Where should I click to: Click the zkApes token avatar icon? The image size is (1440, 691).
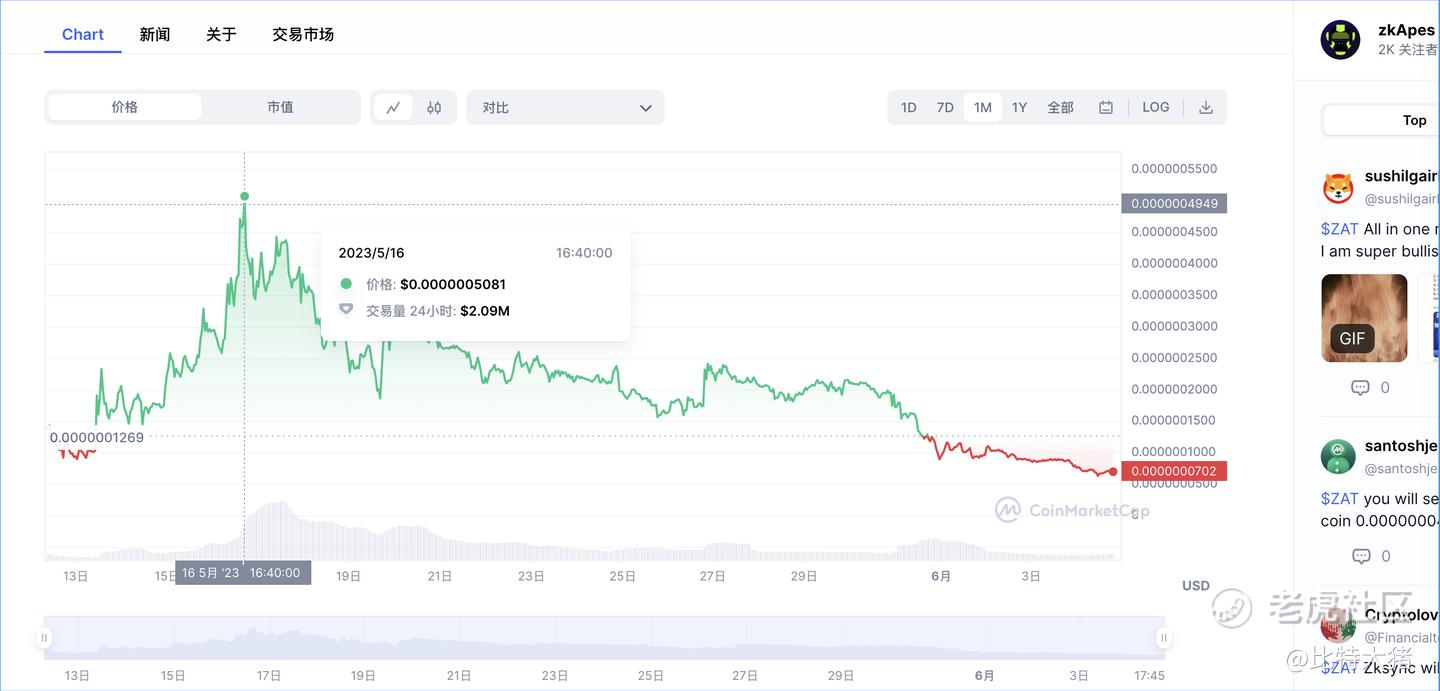[1340, 40]
